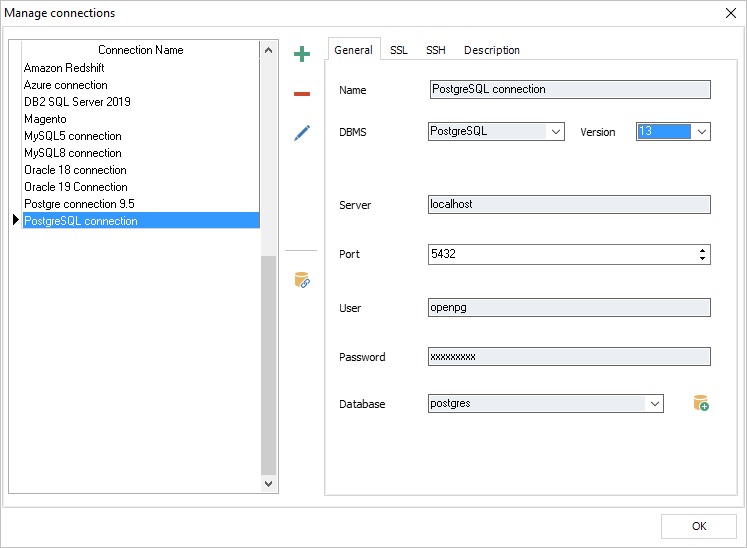Switch to the General tab
The width and height of the screenshot is (747, 548).
coord(353,50)
